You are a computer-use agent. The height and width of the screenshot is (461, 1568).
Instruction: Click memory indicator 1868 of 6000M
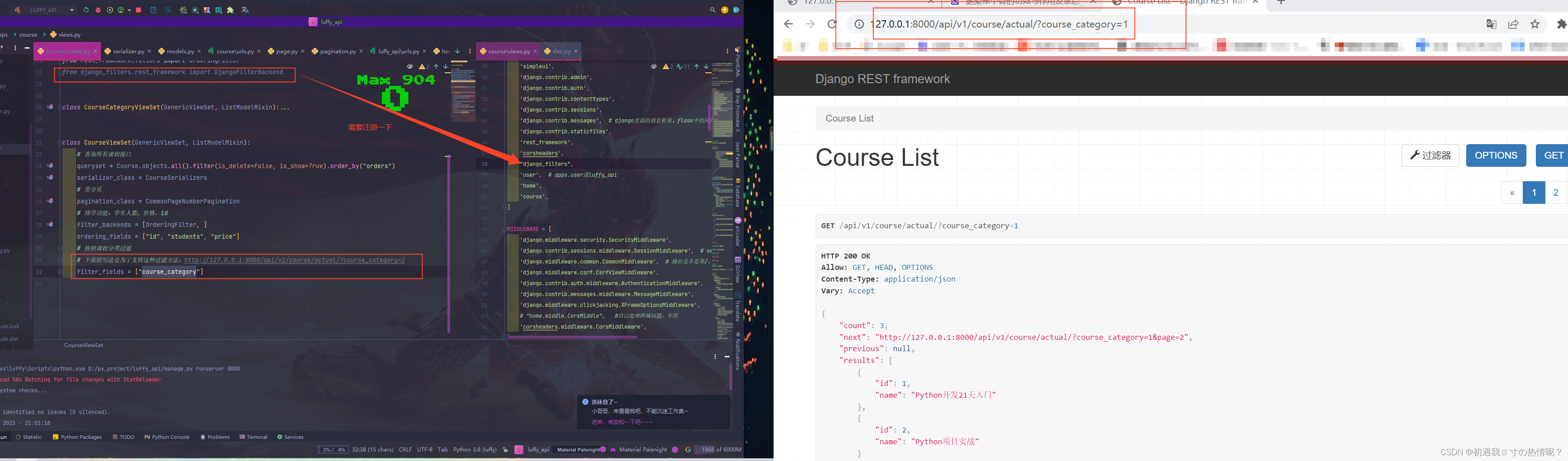[x=719, y=449]
